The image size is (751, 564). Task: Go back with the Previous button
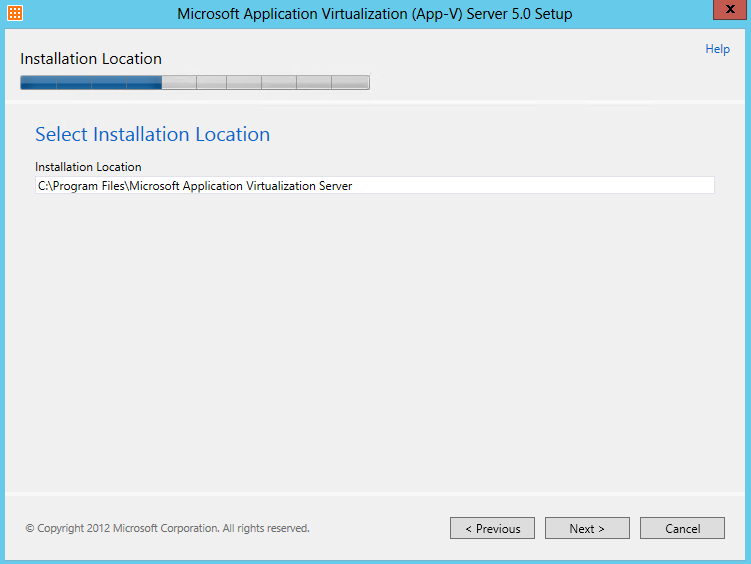(492, 528)
